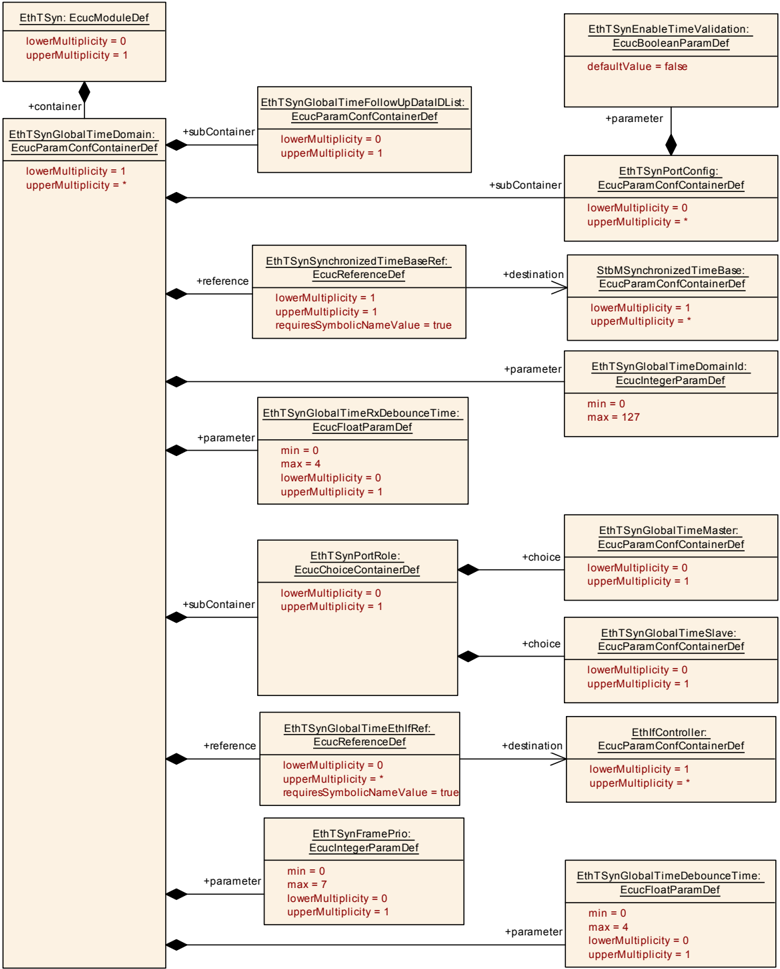This screenshot has height=969, width=780.
Task: Click the diamond above EthTSynPortConfig box
Action: coord(671,145)
